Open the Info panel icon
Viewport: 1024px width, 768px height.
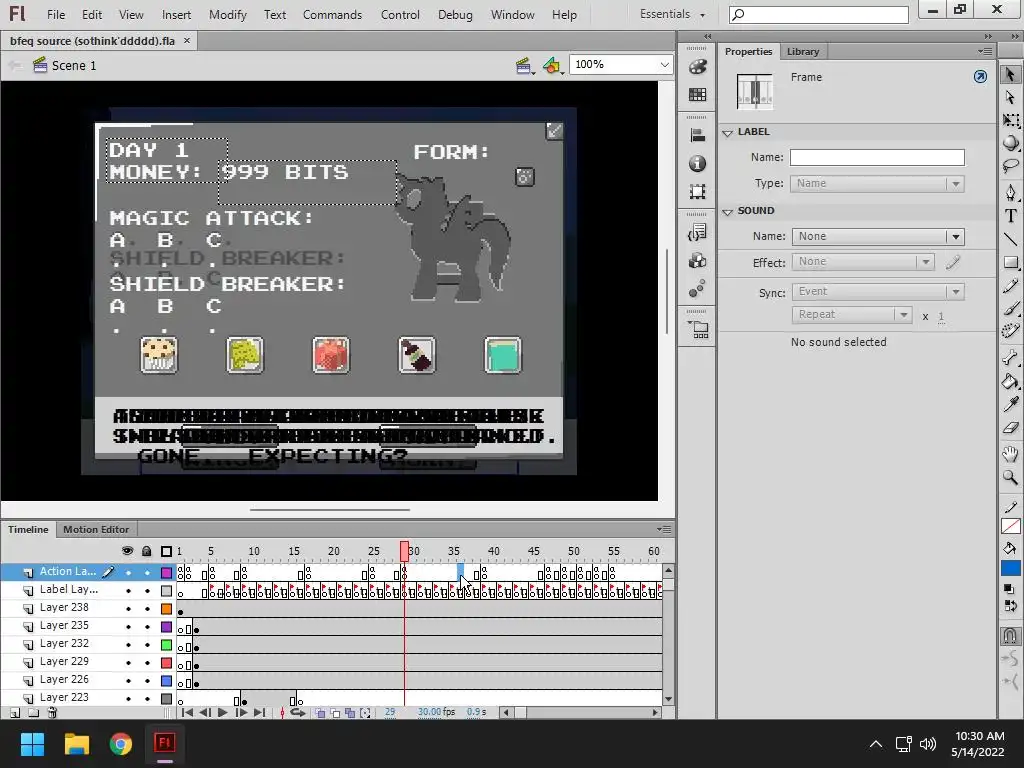click(x=697, y=163)
